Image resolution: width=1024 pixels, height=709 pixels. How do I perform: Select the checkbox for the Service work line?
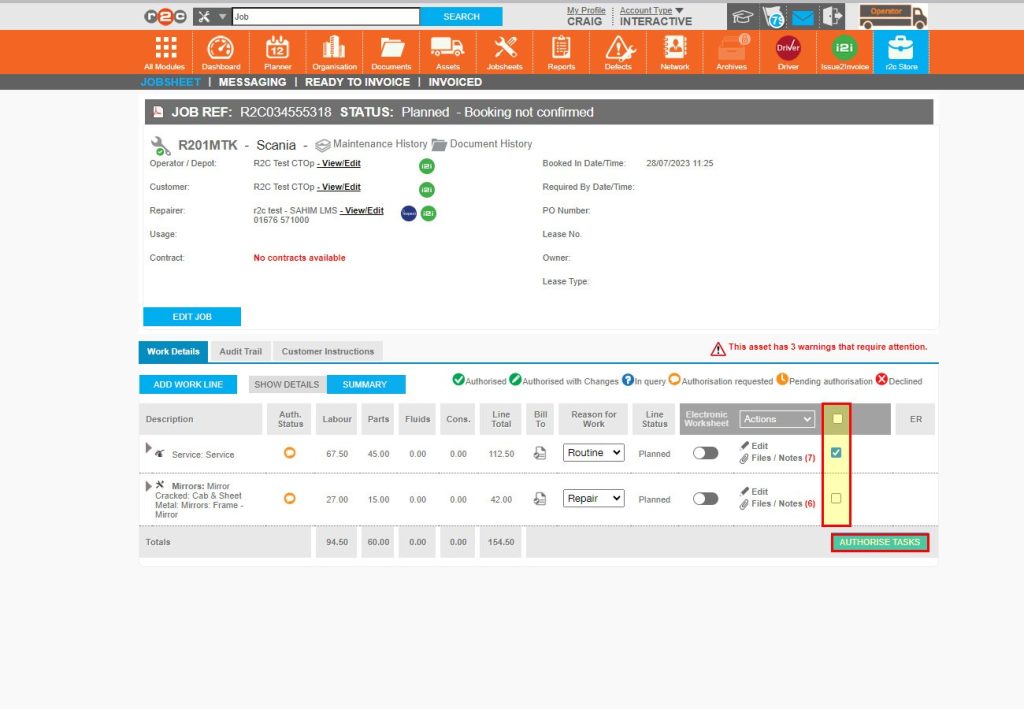pyautogui.click(x=837, y=453)
